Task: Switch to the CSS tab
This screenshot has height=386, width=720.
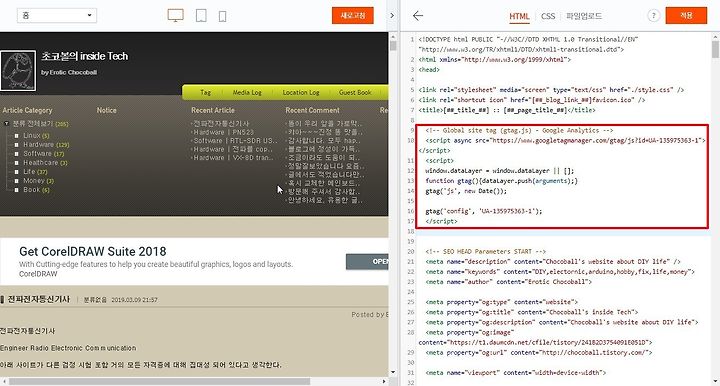Action: 548,16
